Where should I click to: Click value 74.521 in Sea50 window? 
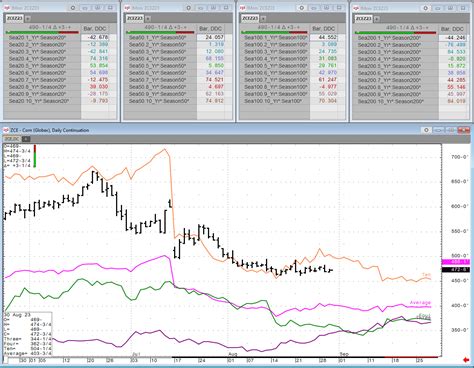(214, 80)
